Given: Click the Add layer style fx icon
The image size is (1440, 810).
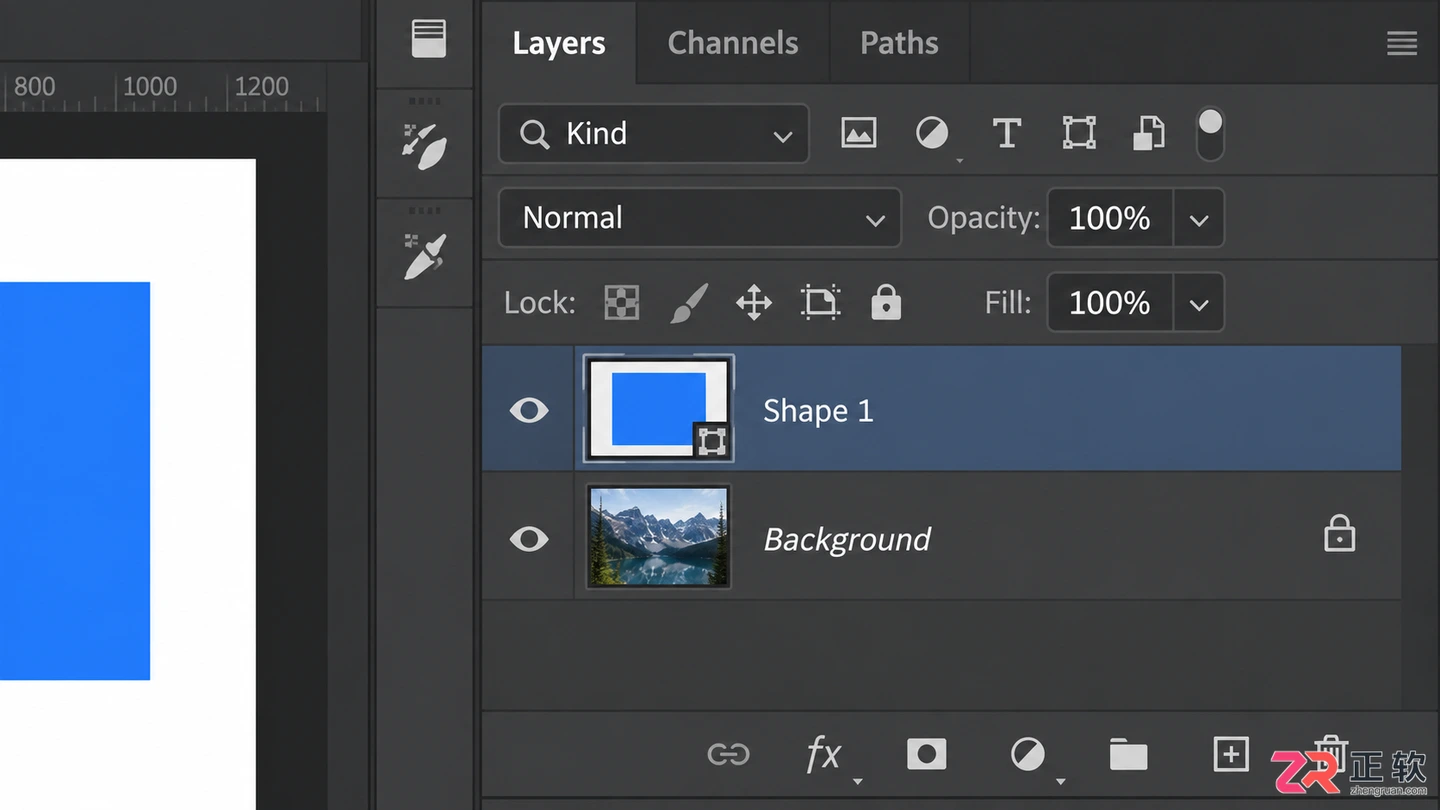Looking at the screenshot, I should (x=824, y=754).
